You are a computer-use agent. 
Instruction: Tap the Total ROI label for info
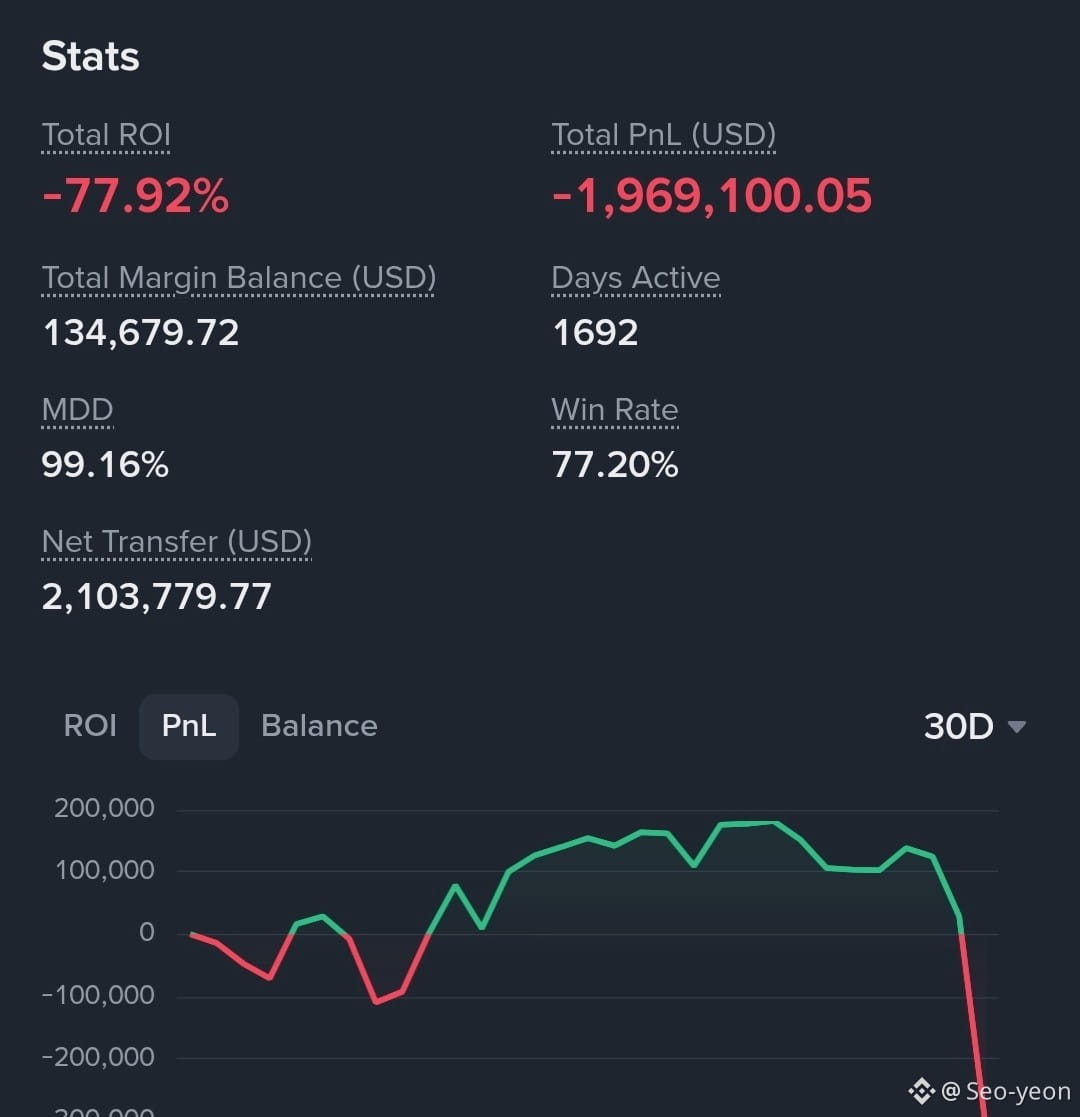click(106, 135)
